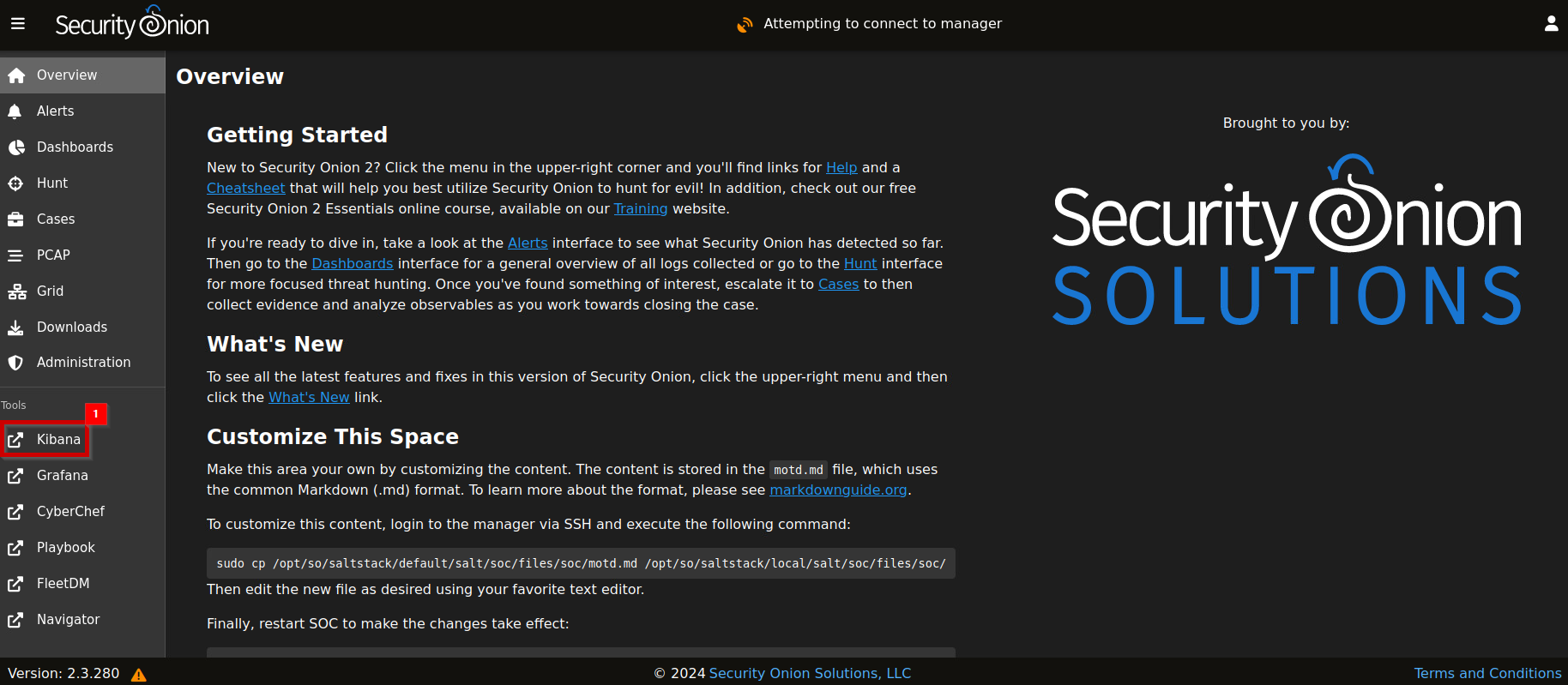
Task: Toggle the hamburger navigation menu
Action: pyautogui.click(x=18, y=24)
